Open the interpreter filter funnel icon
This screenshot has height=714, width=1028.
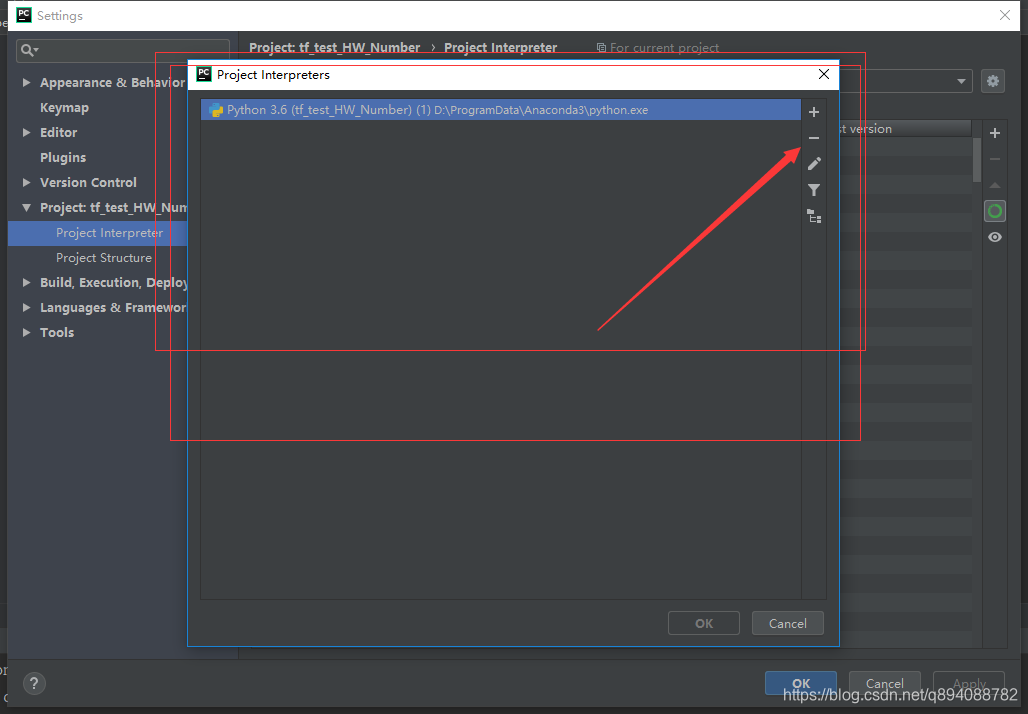pos(814,190)
